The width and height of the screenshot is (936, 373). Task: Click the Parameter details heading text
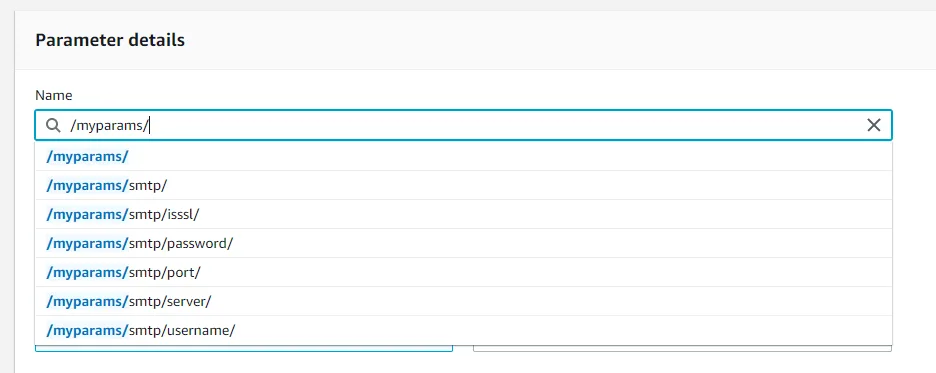click(x=110, y=40)
